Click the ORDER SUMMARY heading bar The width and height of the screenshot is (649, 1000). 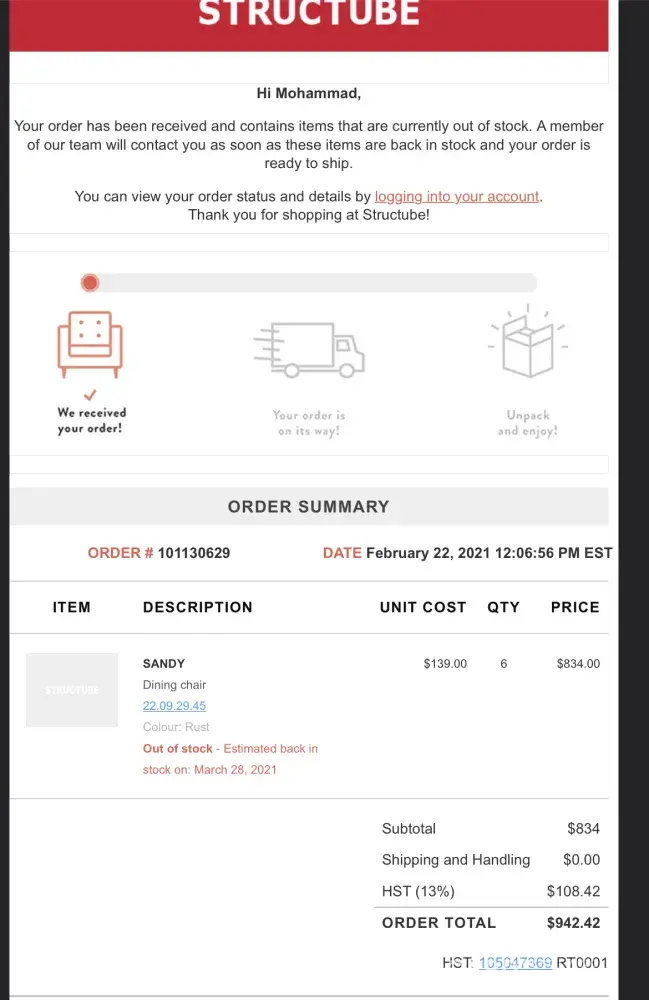coord(309,506)
